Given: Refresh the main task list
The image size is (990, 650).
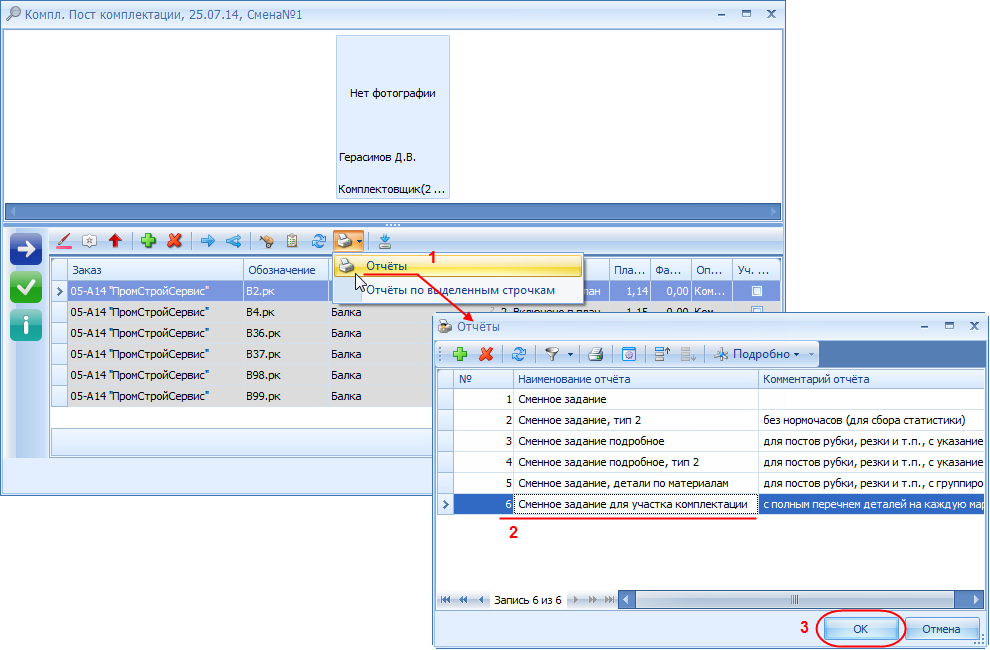Looking at the screenshot, I should coord(318,241).
